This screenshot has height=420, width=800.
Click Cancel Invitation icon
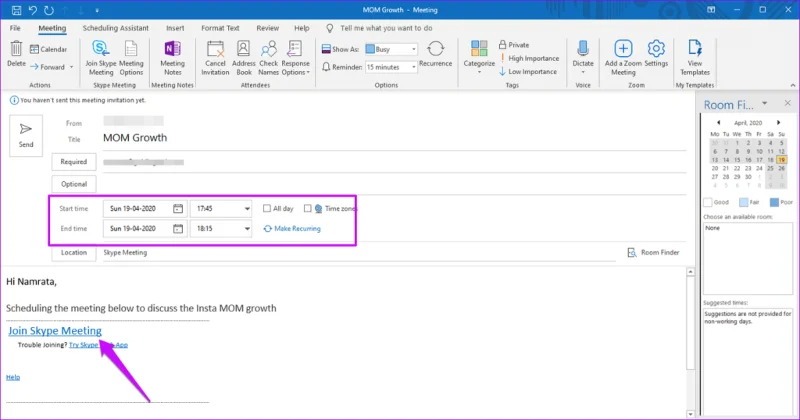click(x=215, y=58)
